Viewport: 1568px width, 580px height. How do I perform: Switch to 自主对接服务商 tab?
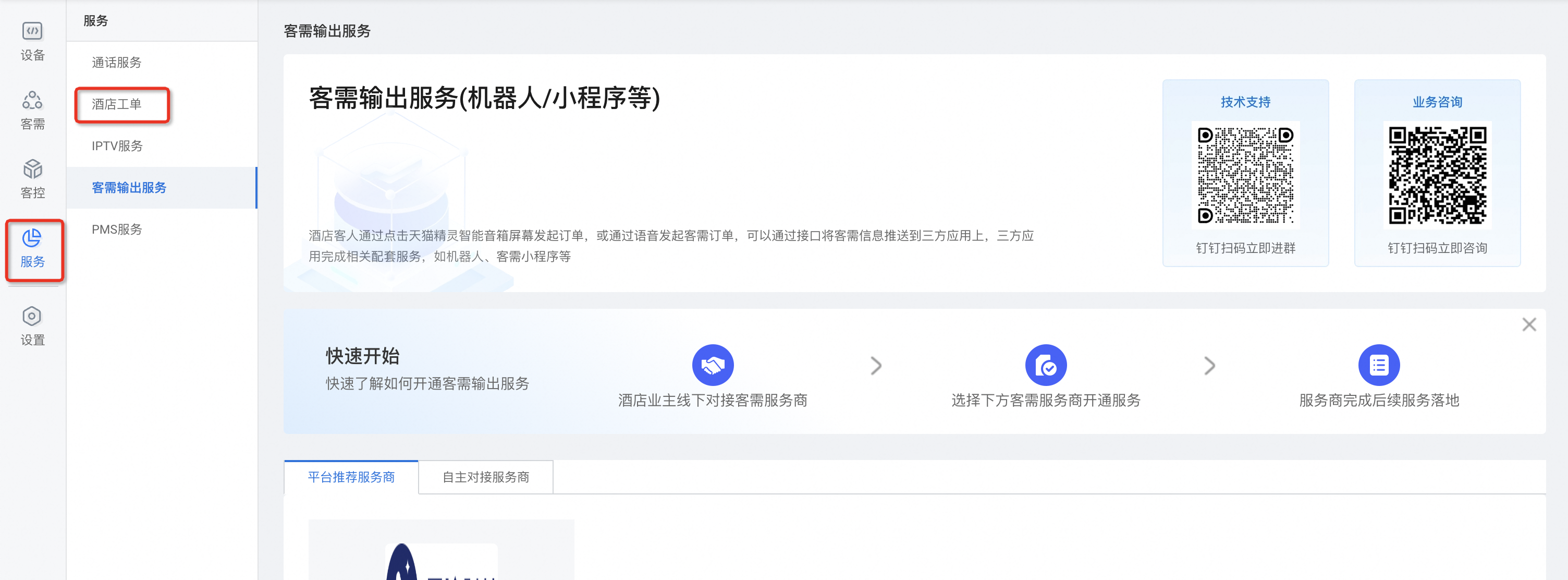point(485,477)
